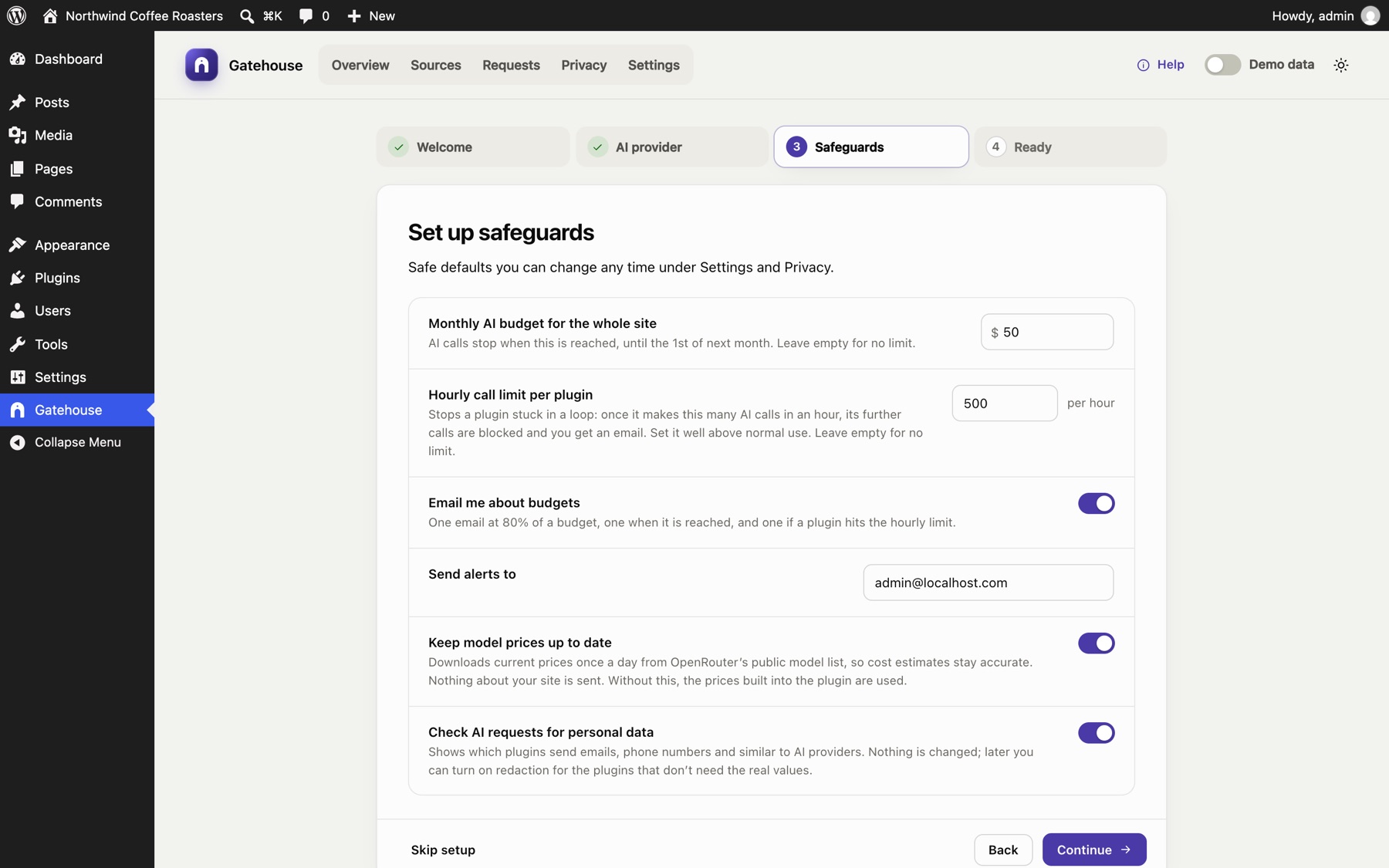The width and height of the screenshot is (1389, 868).
Task: Open Tools via the wrench icon
Action: click(18, 344)
